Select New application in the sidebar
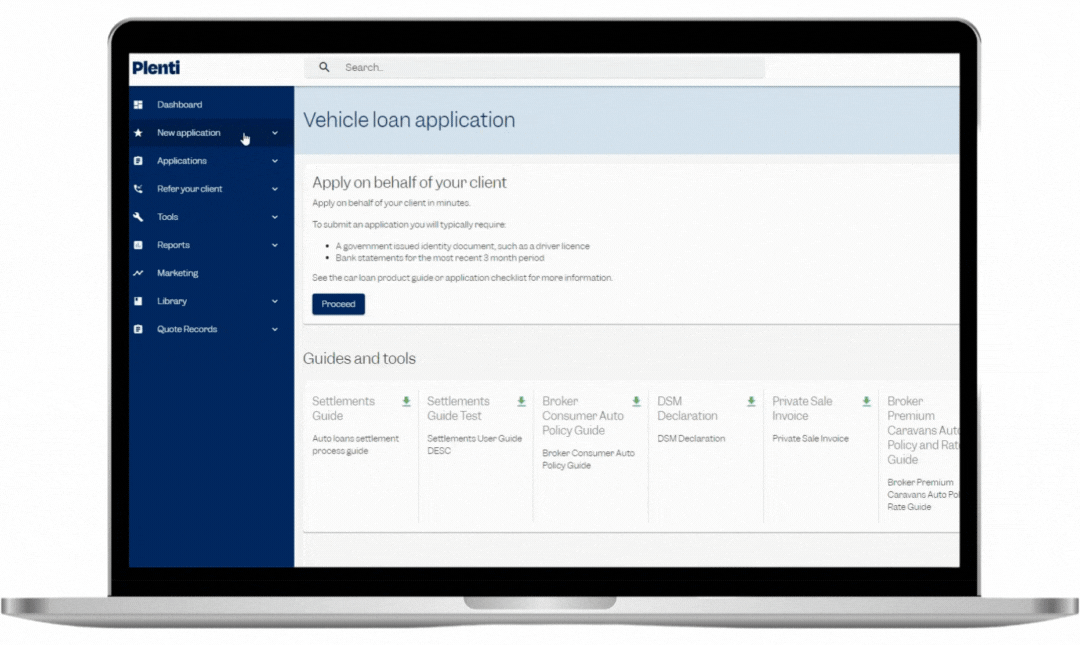This screenshot has height=645, width=1080. 211,132
